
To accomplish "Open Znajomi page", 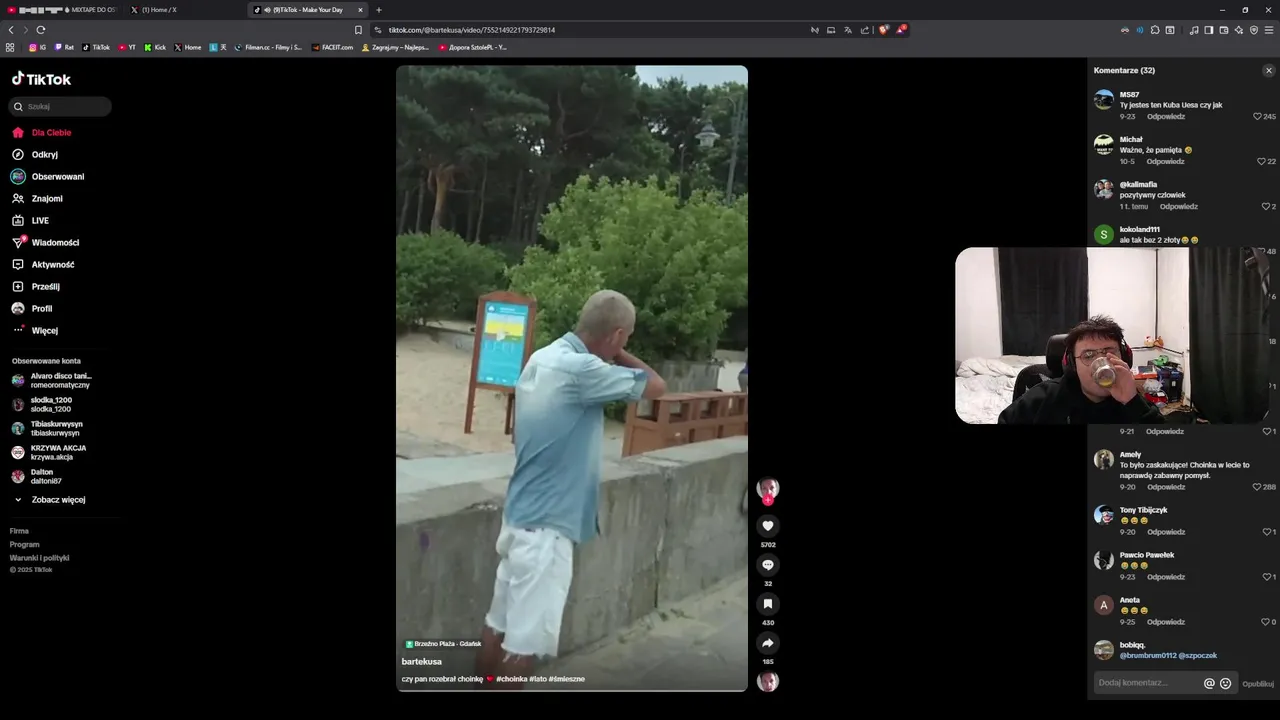I will tap(37, 199).
